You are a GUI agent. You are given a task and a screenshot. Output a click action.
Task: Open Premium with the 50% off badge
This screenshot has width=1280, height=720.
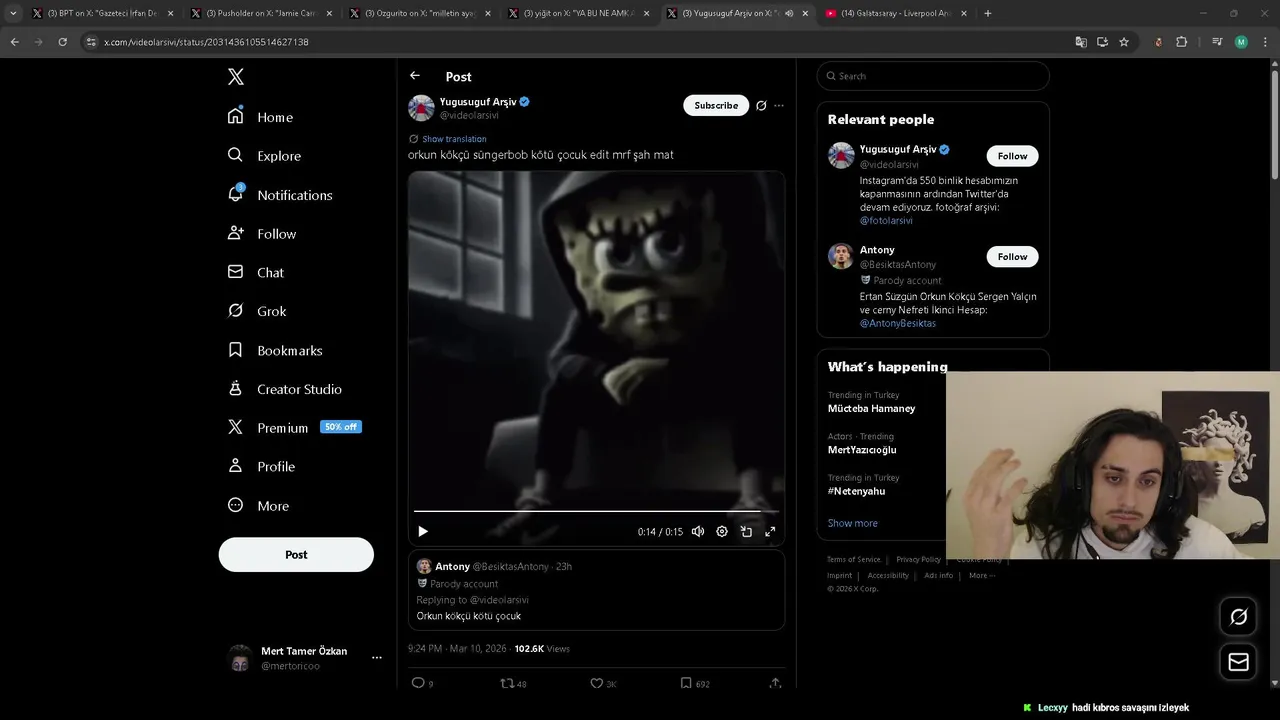294,427
